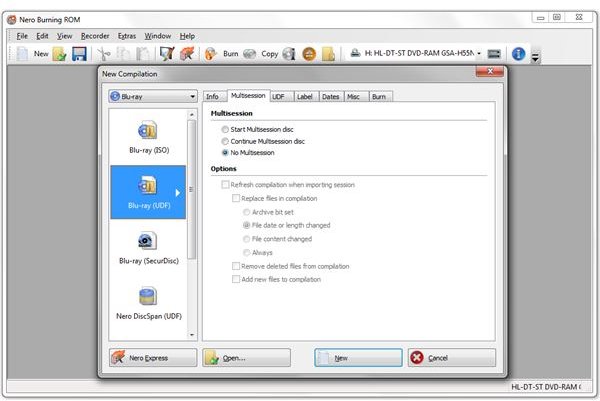Click the blue information icon
Image resolution: width=600 pixels, height=401 pixels.
518,54
